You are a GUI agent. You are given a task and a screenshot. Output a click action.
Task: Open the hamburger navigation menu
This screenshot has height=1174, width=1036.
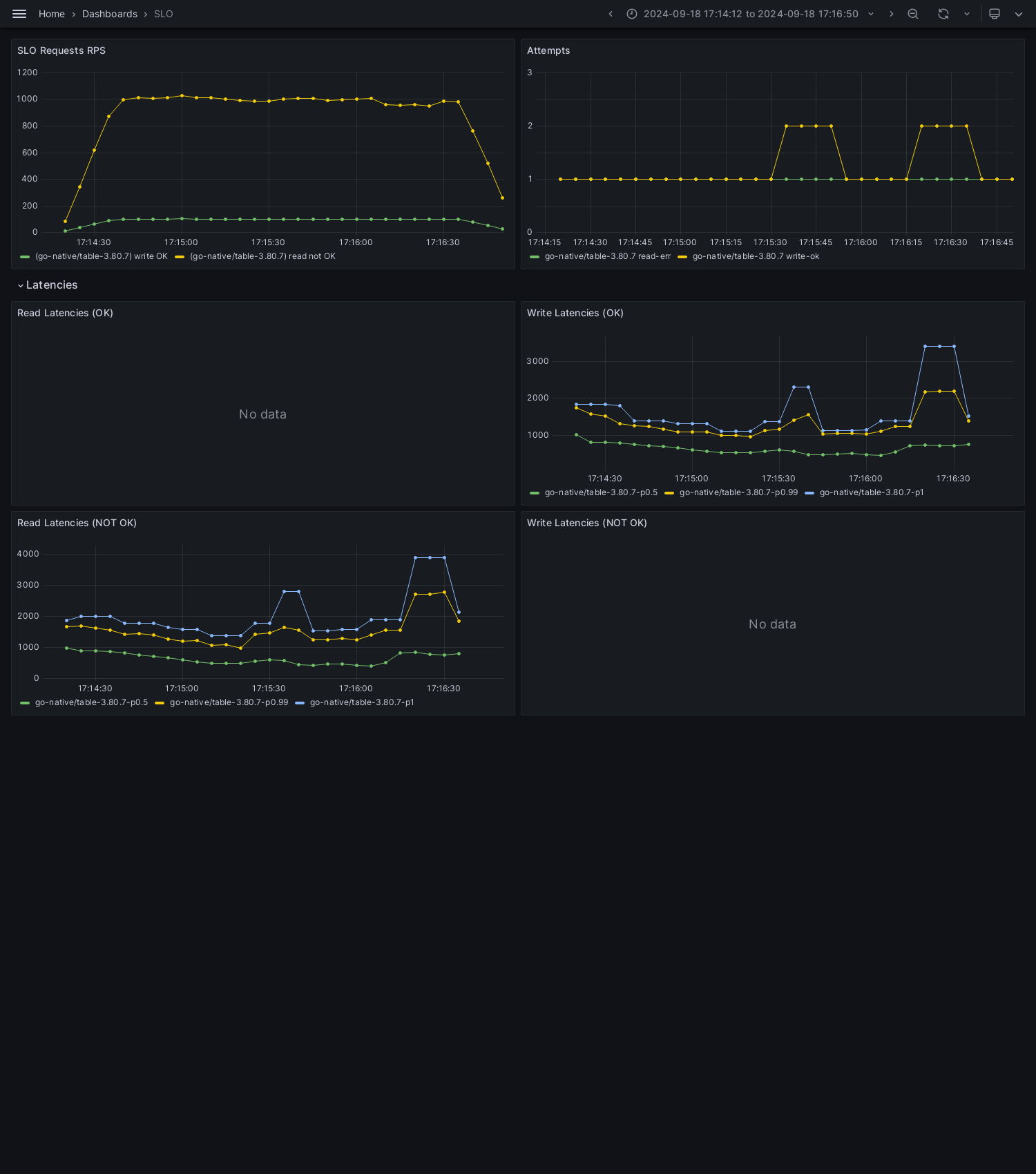click(19, 14)
